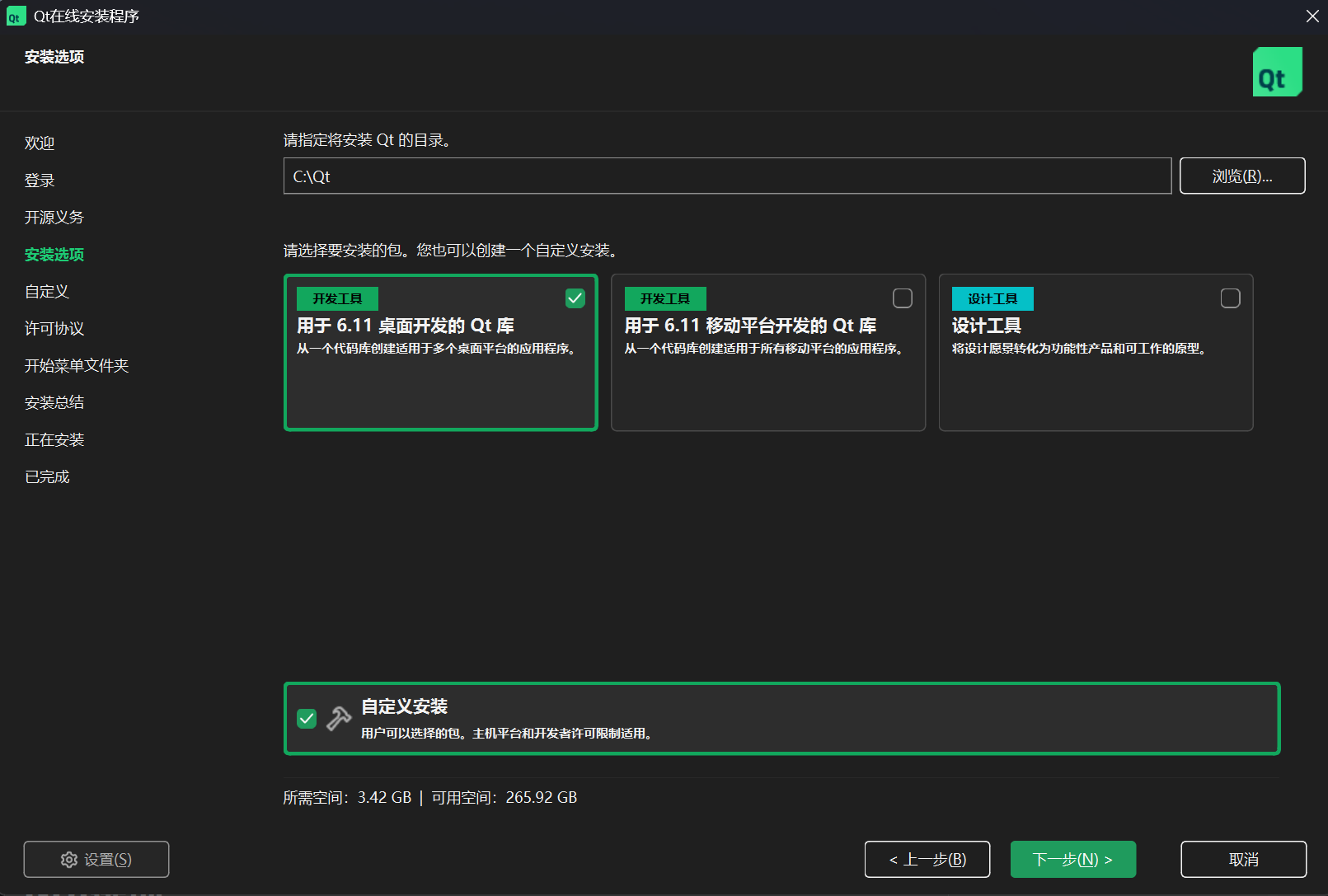The height and width of the screenshot is (896, 1328).
Task: Click the 开发工具 tag on the desktop card
Action: pos(337,298)
